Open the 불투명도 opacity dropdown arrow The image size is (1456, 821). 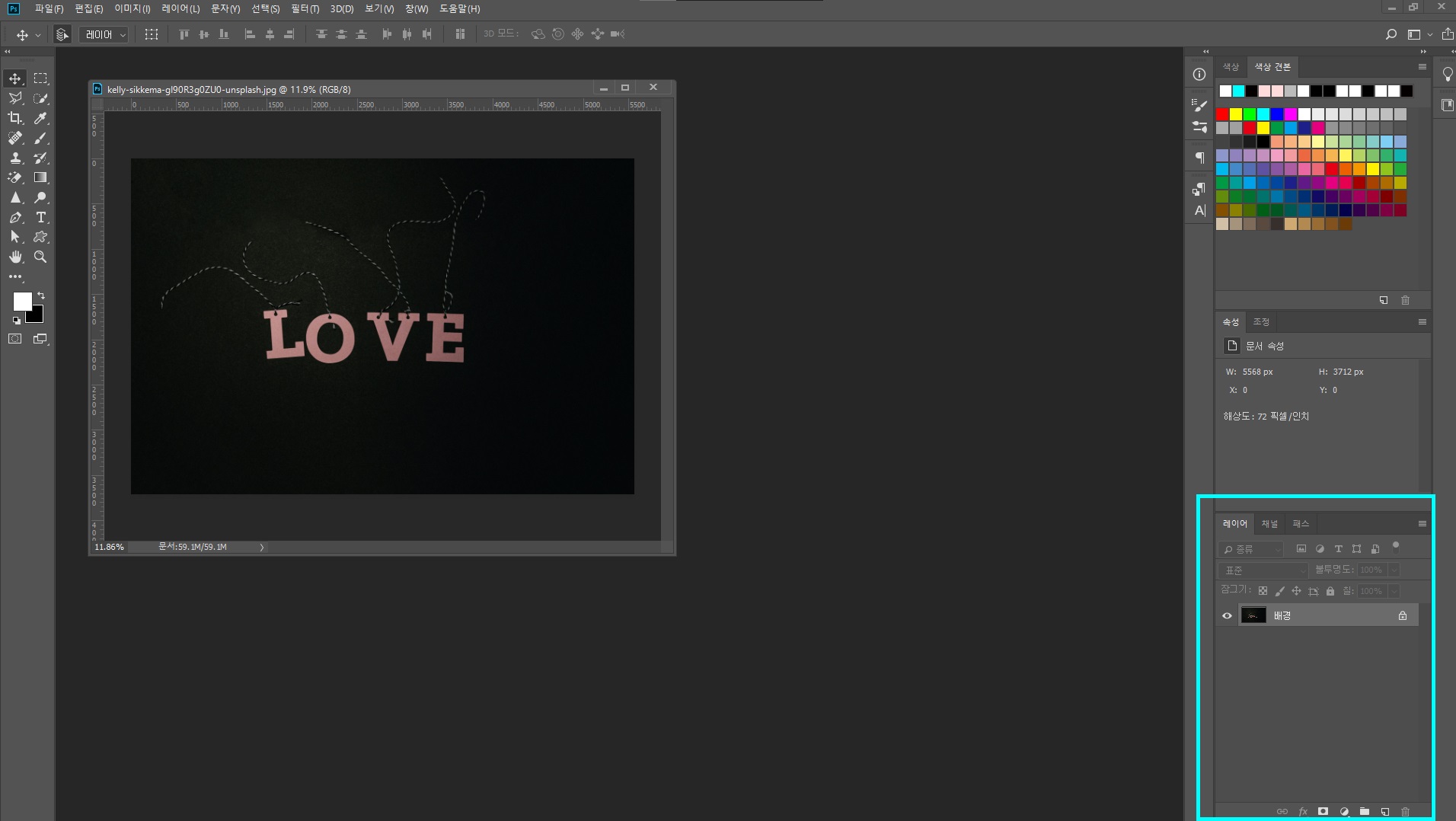[1394, 570]
